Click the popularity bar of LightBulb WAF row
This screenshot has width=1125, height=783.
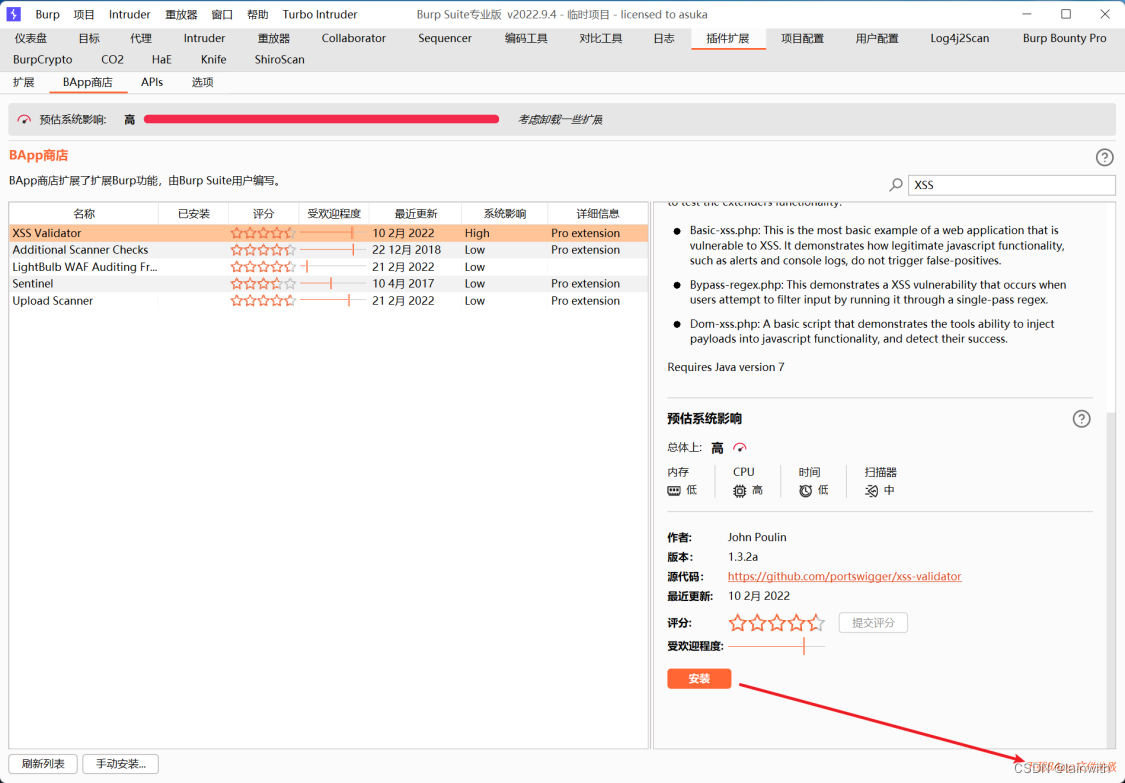(333, 267)
